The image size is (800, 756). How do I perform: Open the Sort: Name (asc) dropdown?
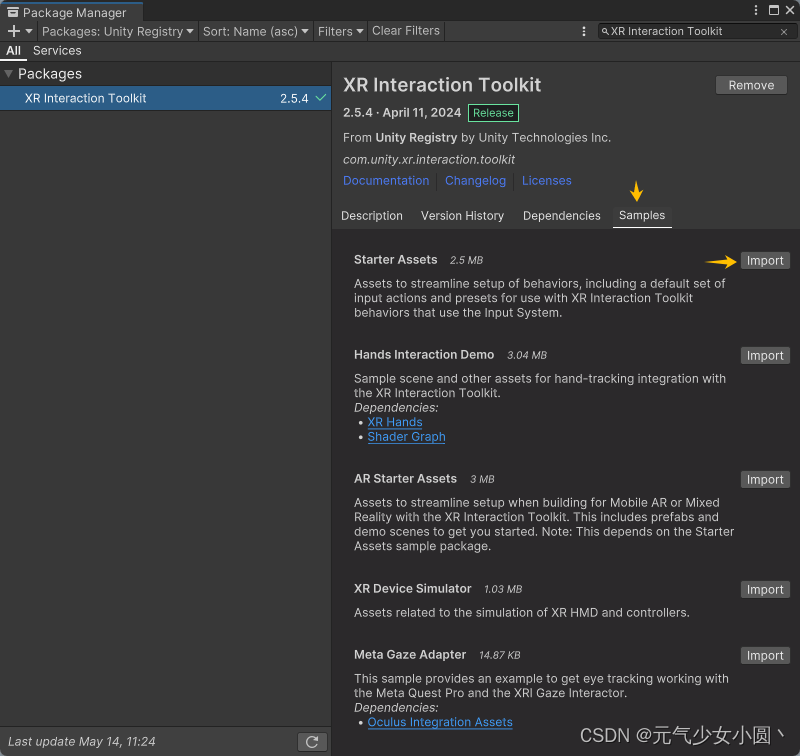256,31
